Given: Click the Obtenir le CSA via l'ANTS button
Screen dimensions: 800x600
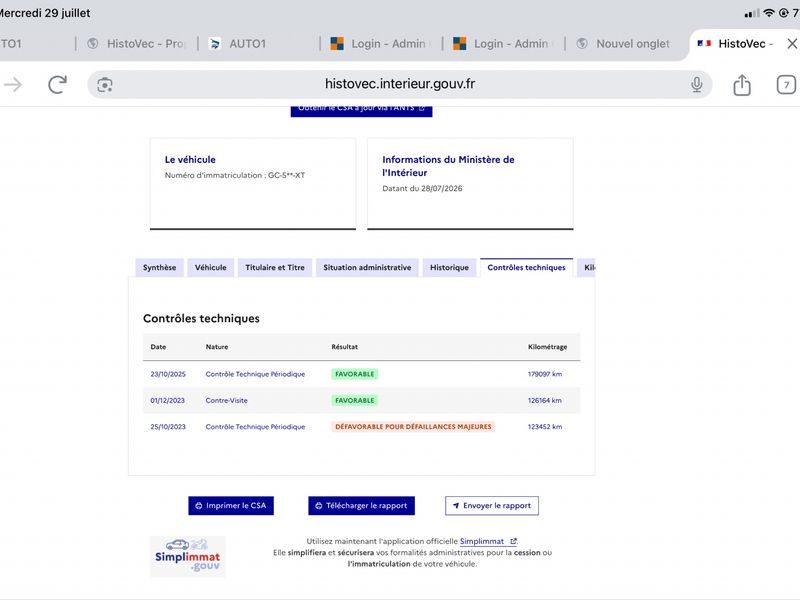Looking at the screenshot, I should click(x=361, y=110).
